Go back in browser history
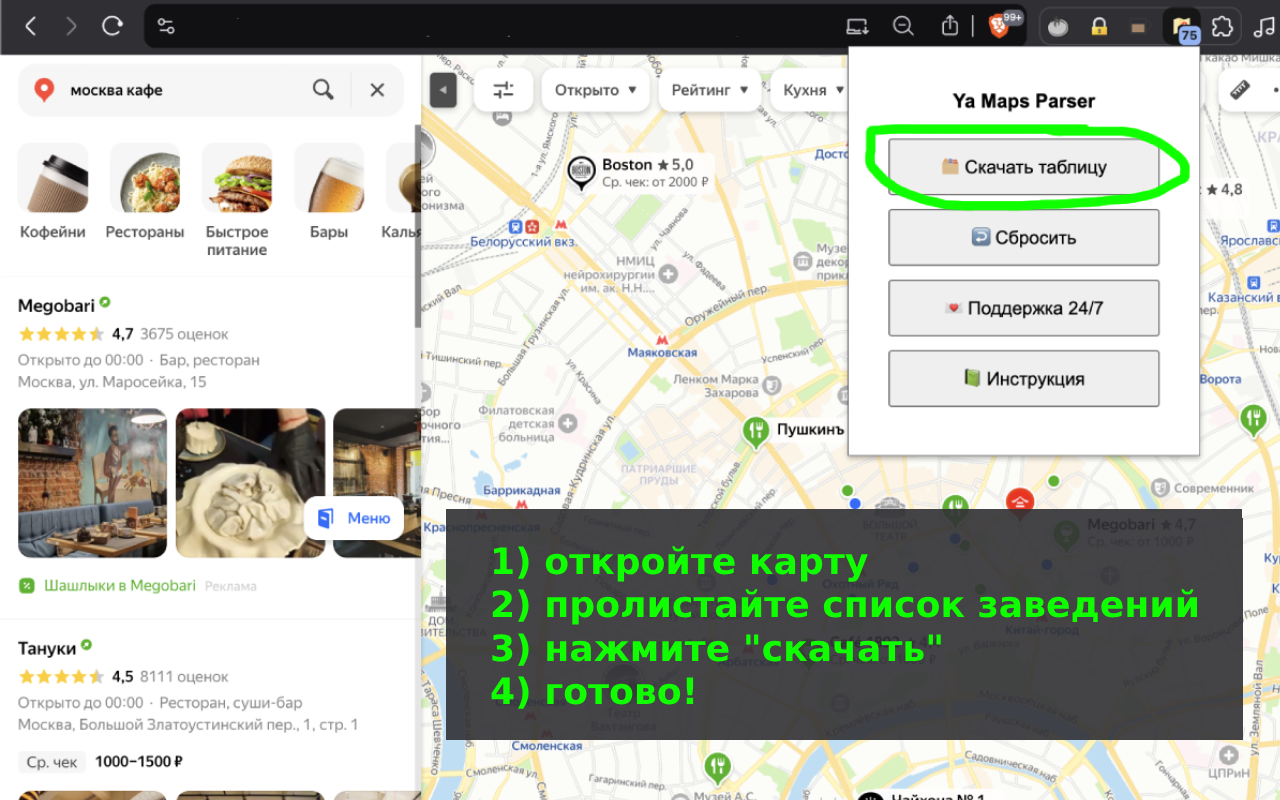Screen dimensions: 1280x800 click(x=30, y=27)
